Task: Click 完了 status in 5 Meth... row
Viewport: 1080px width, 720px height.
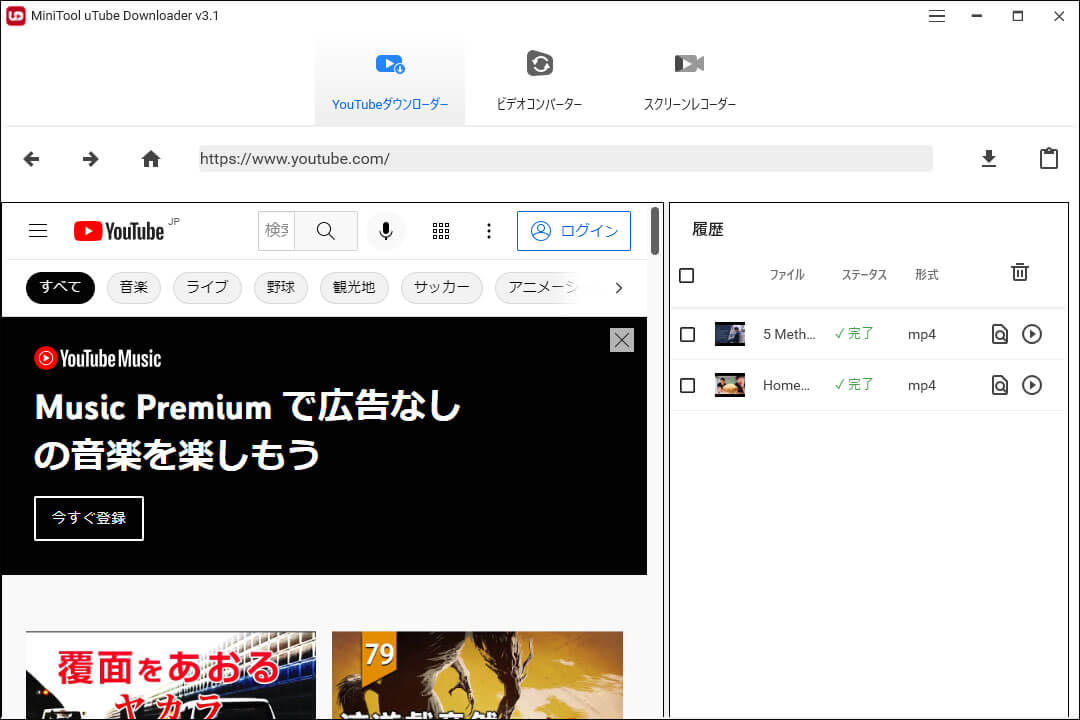Action: tap(854, 333)
